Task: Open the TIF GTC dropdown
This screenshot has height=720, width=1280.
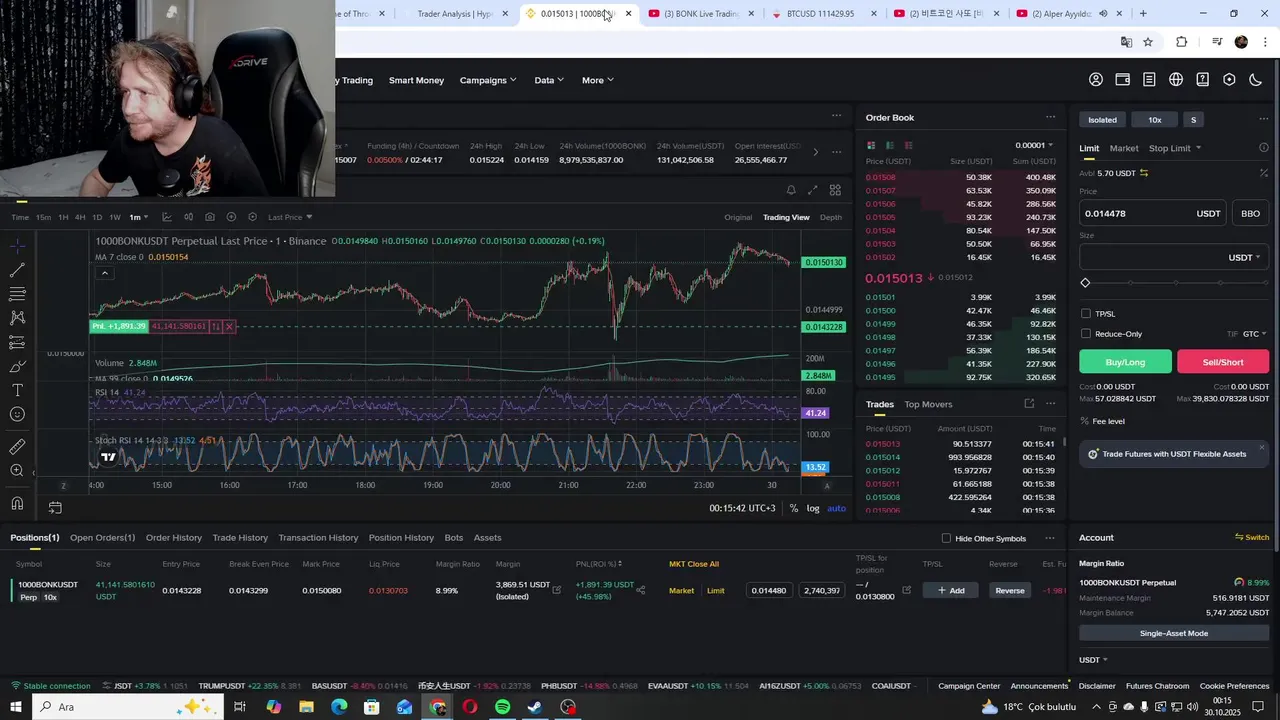Action: [1255, 334]
